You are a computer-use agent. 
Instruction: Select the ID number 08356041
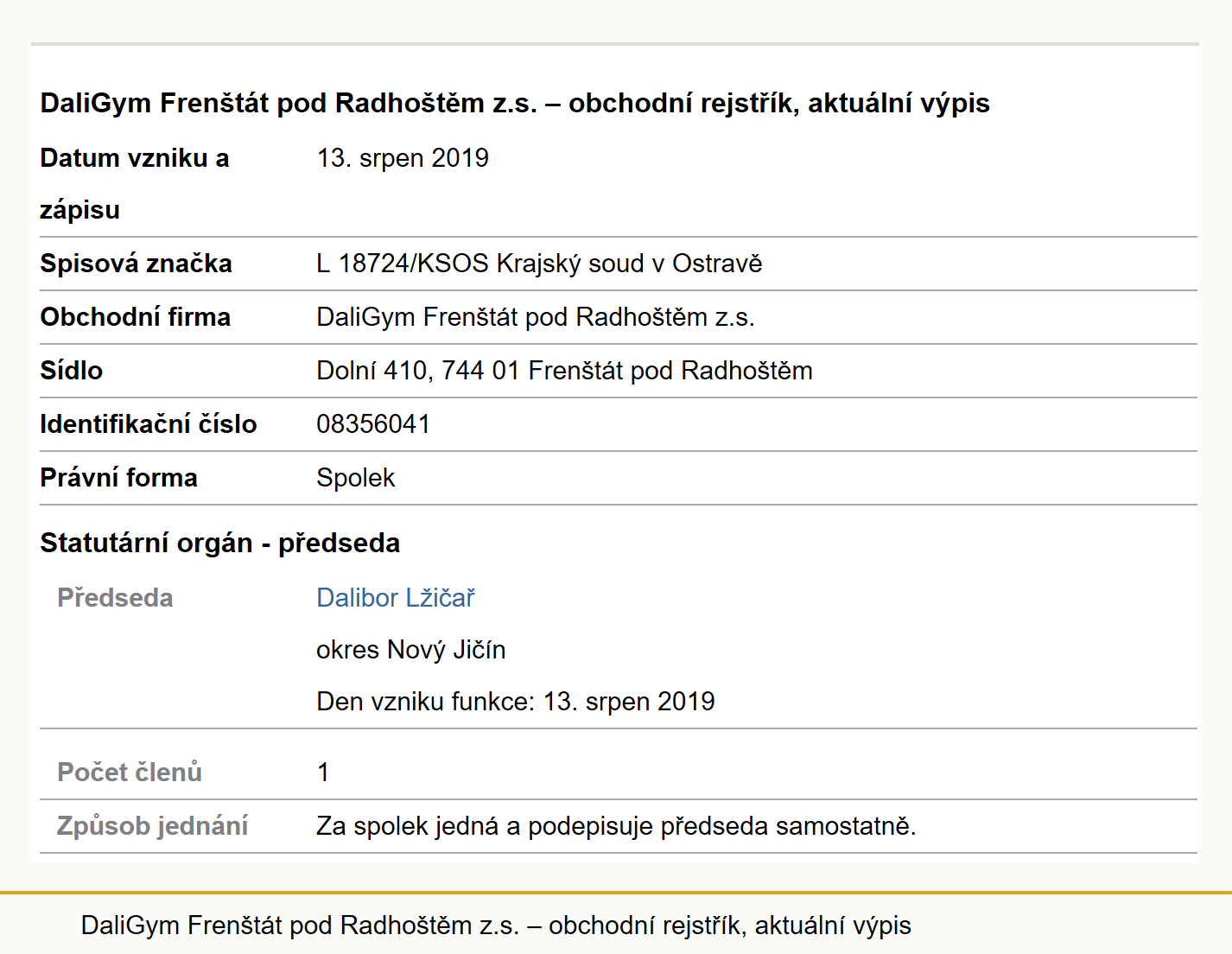click(373, 424)
